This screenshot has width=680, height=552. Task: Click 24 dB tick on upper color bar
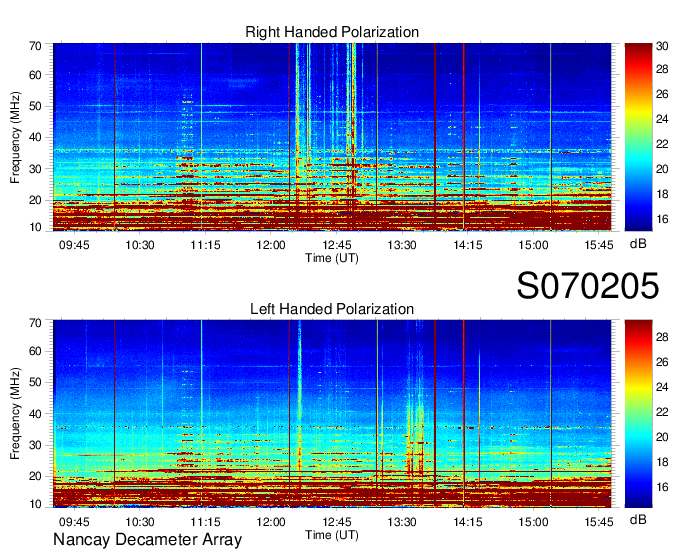[x=662, y=119]
